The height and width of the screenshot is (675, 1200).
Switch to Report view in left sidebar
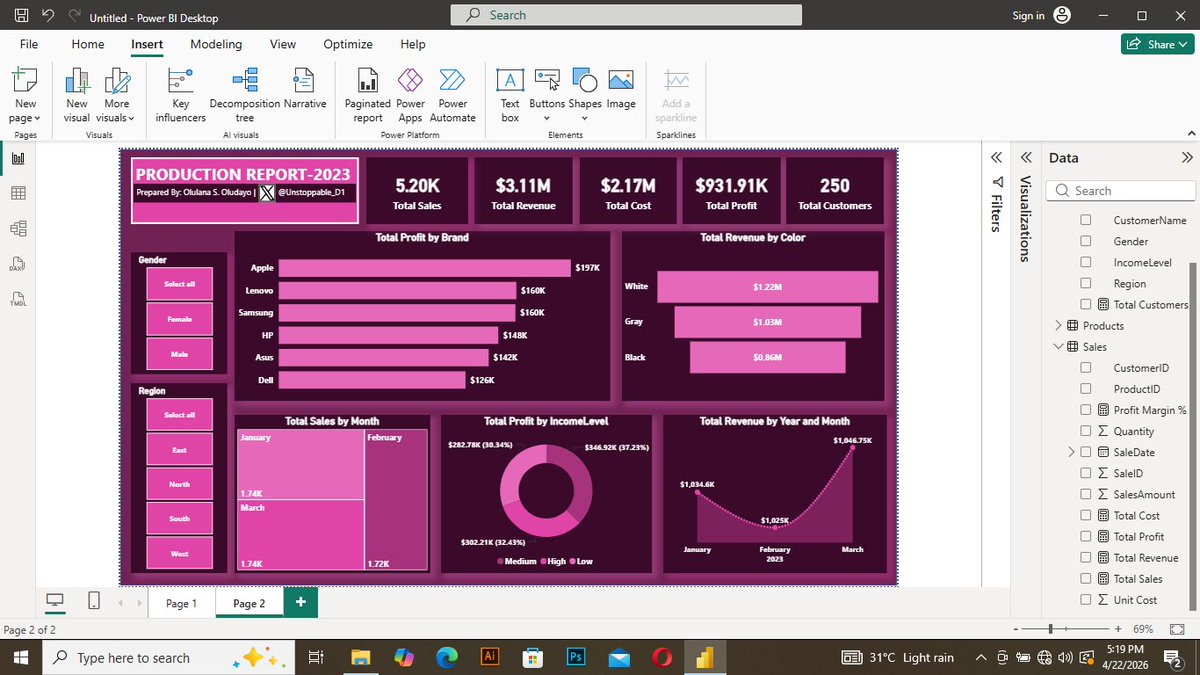point(18,158)
